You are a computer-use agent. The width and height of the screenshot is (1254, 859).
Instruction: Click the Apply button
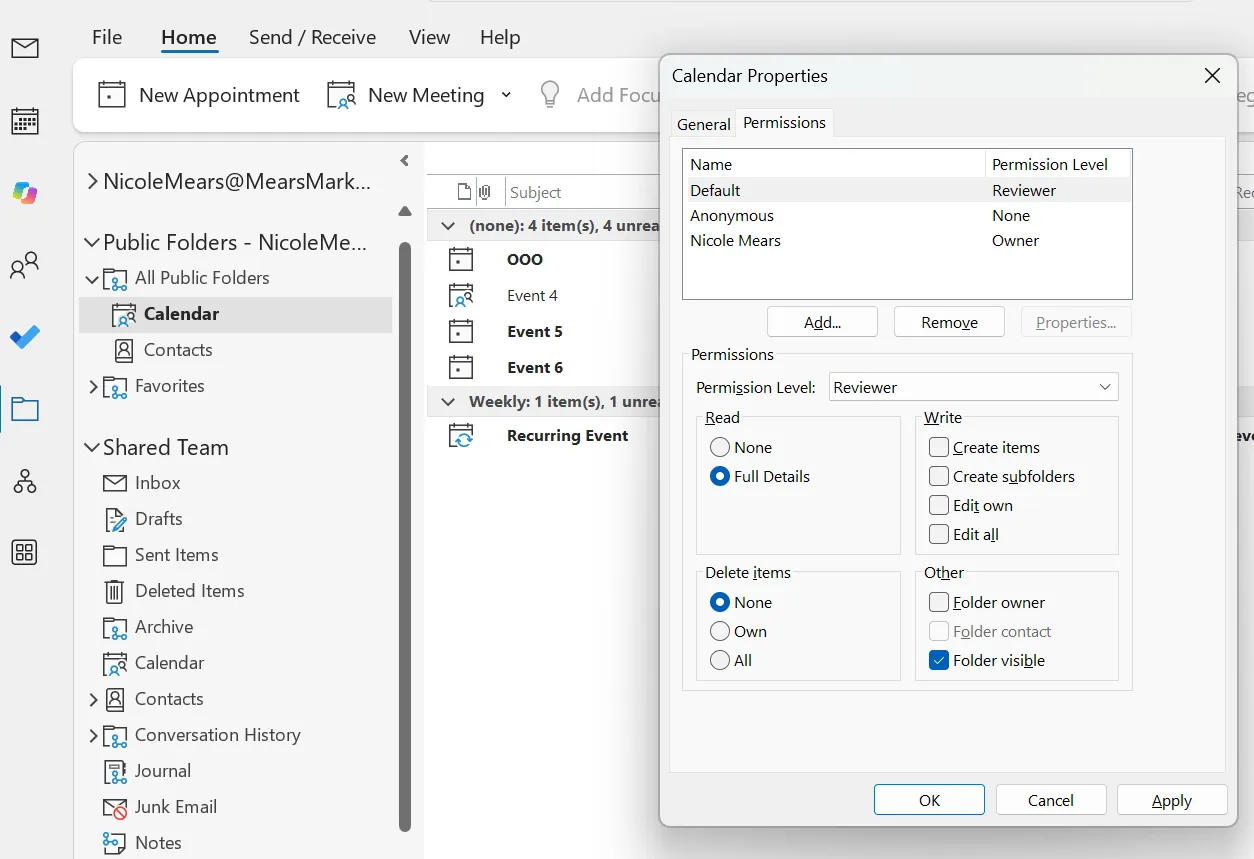point(1172,800)
